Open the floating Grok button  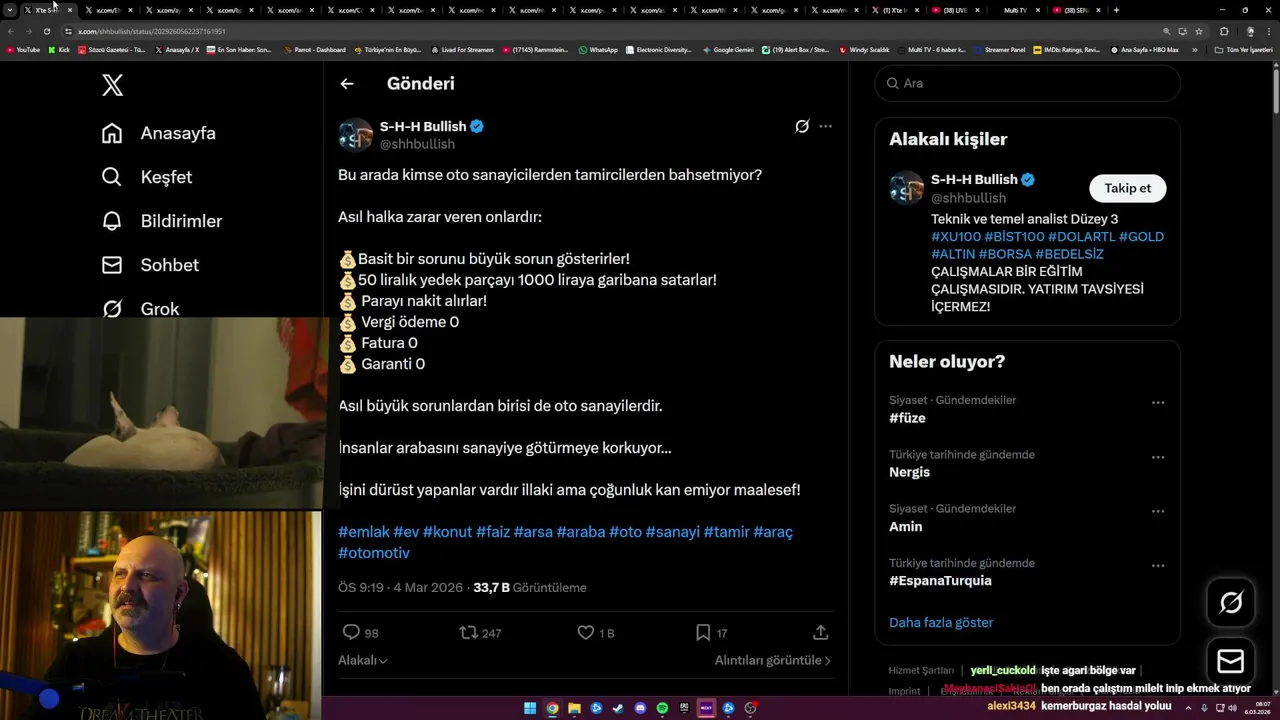(1231, 602)
